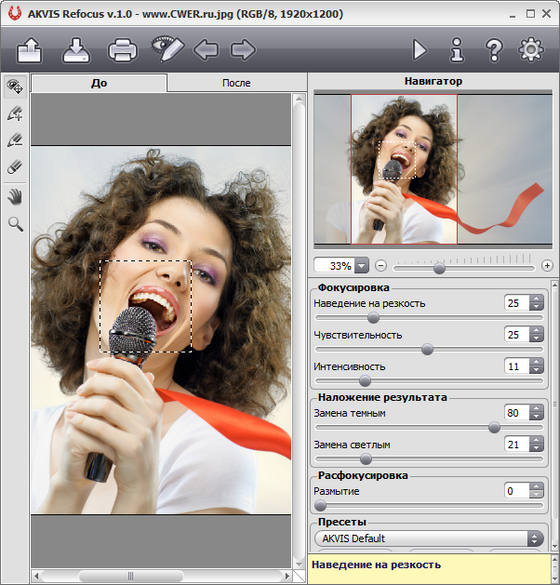The height and width of the screenshot is (585, 560).
Task: Open the AKVIS Default presets dropdown
Action: click(429, 538)
